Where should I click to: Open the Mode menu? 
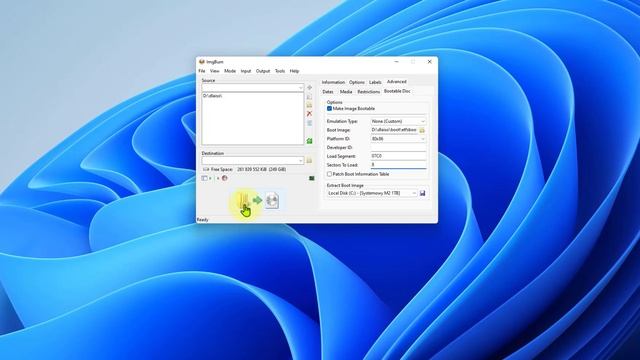(x=230, y=71)
